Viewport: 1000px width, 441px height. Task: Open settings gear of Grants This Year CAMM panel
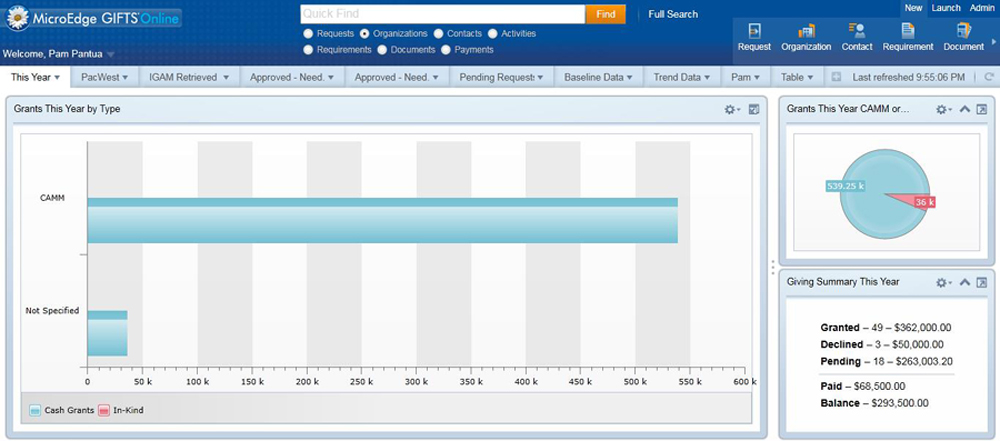943,110
